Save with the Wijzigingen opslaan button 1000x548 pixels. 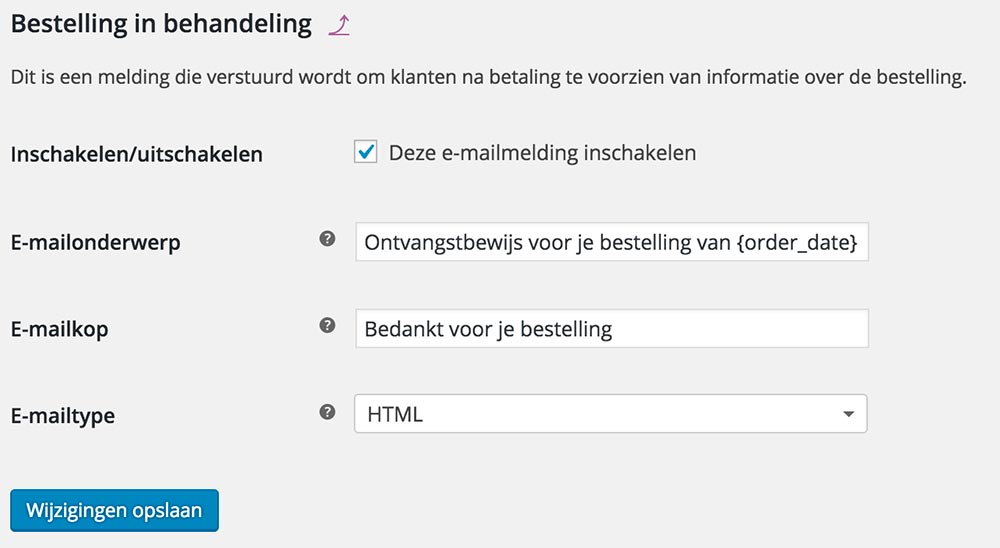point(114,510)
